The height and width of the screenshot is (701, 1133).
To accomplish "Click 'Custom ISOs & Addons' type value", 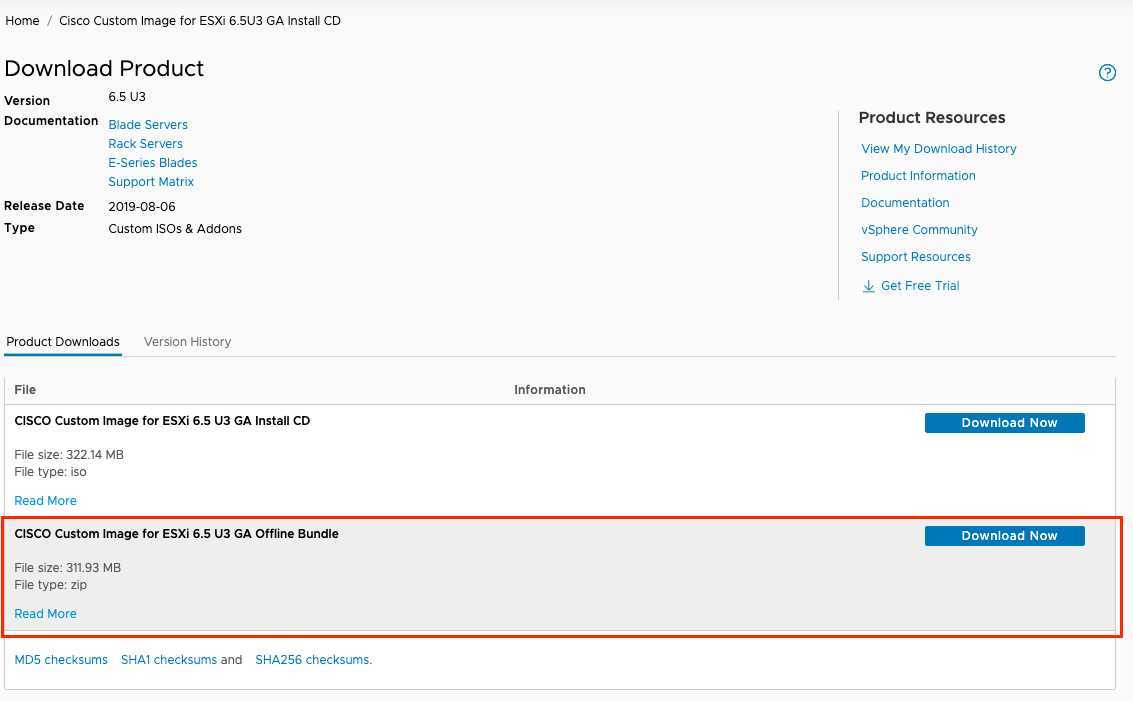I will pos(175,228).
